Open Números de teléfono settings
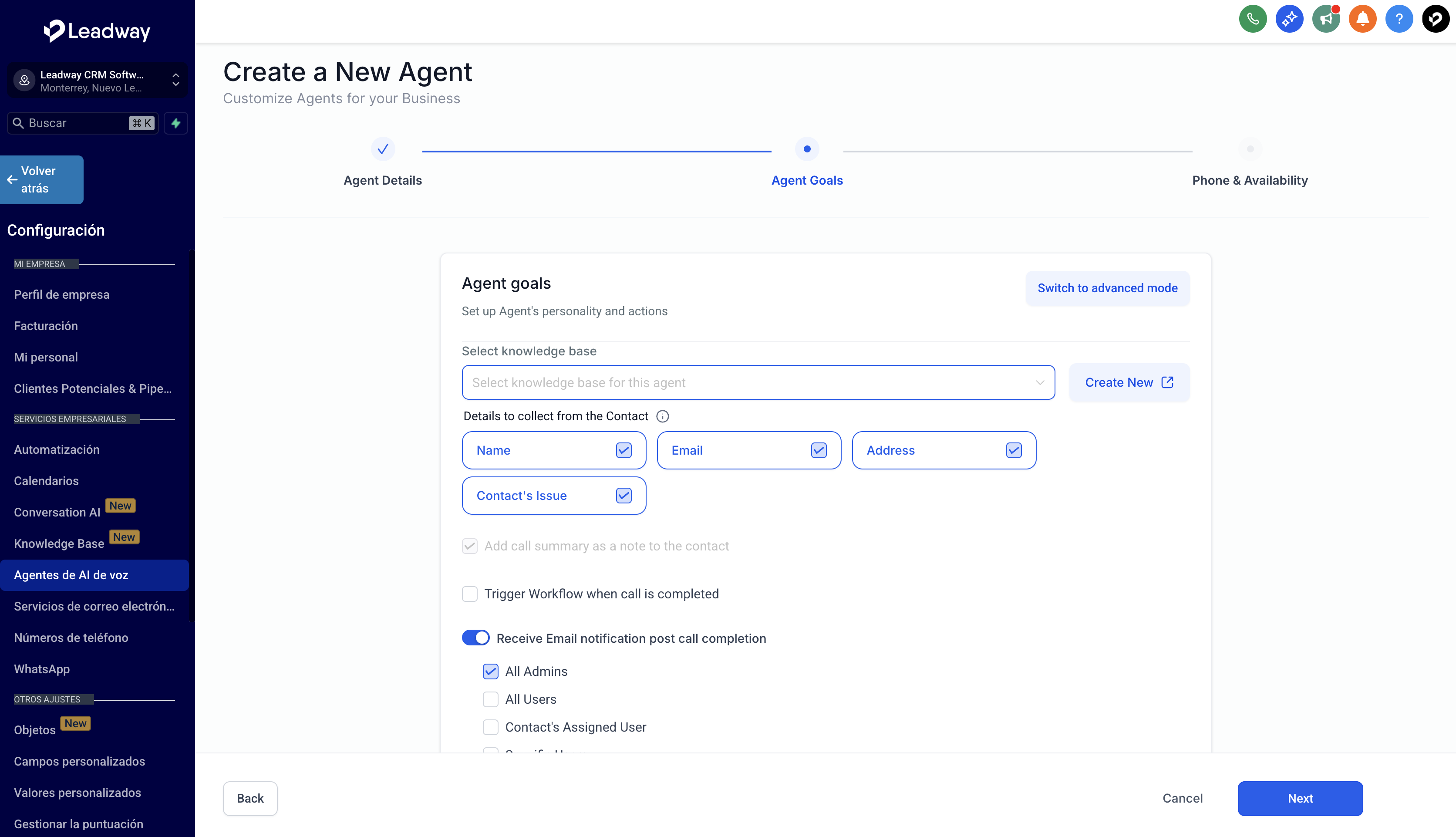 71,638
